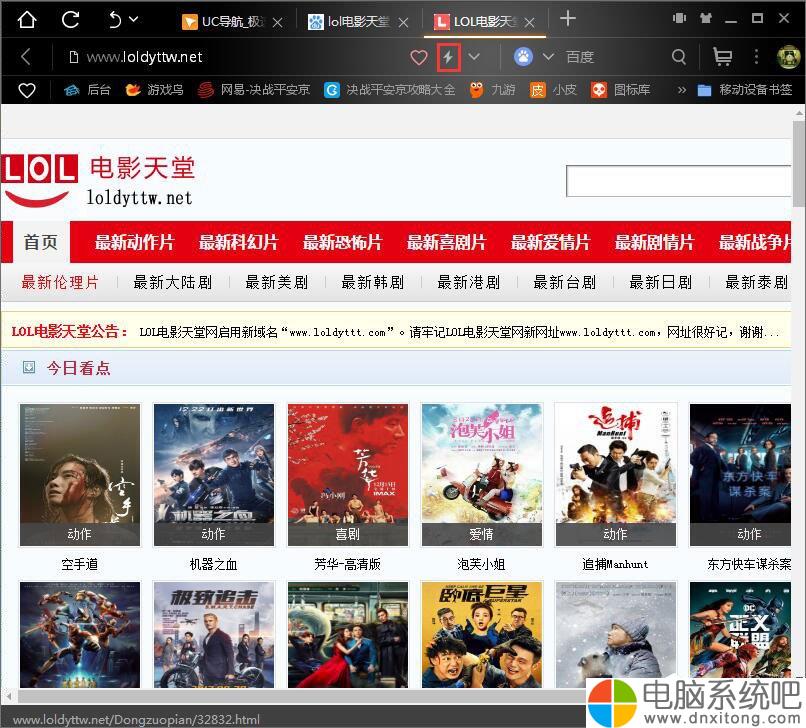Image resolution: width=806 pixels, height=728 pixels.
Task: Click the bookmarks bar heart icon
Action: pos(27,90)
